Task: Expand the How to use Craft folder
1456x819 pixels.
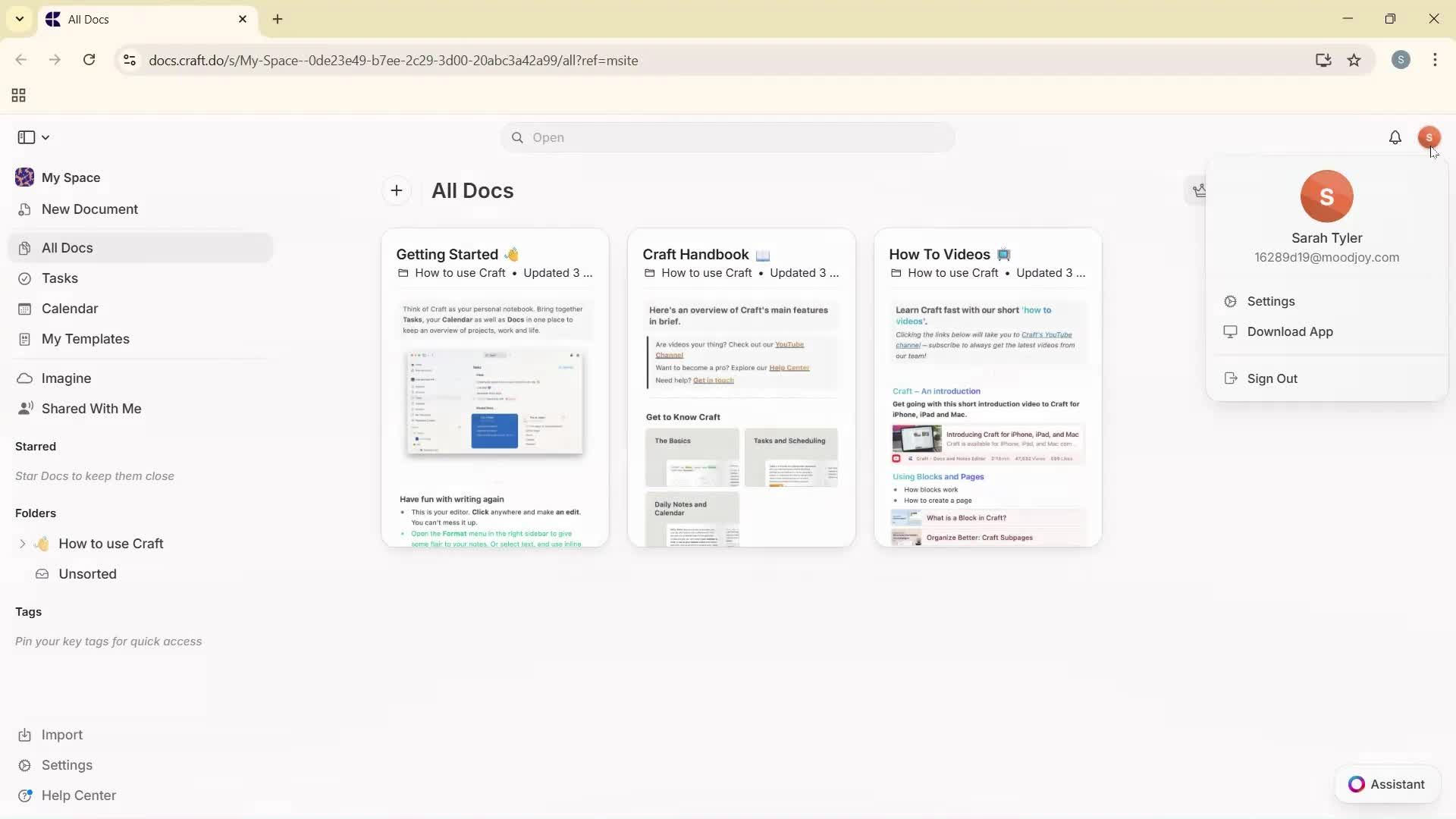Action: 22,544
